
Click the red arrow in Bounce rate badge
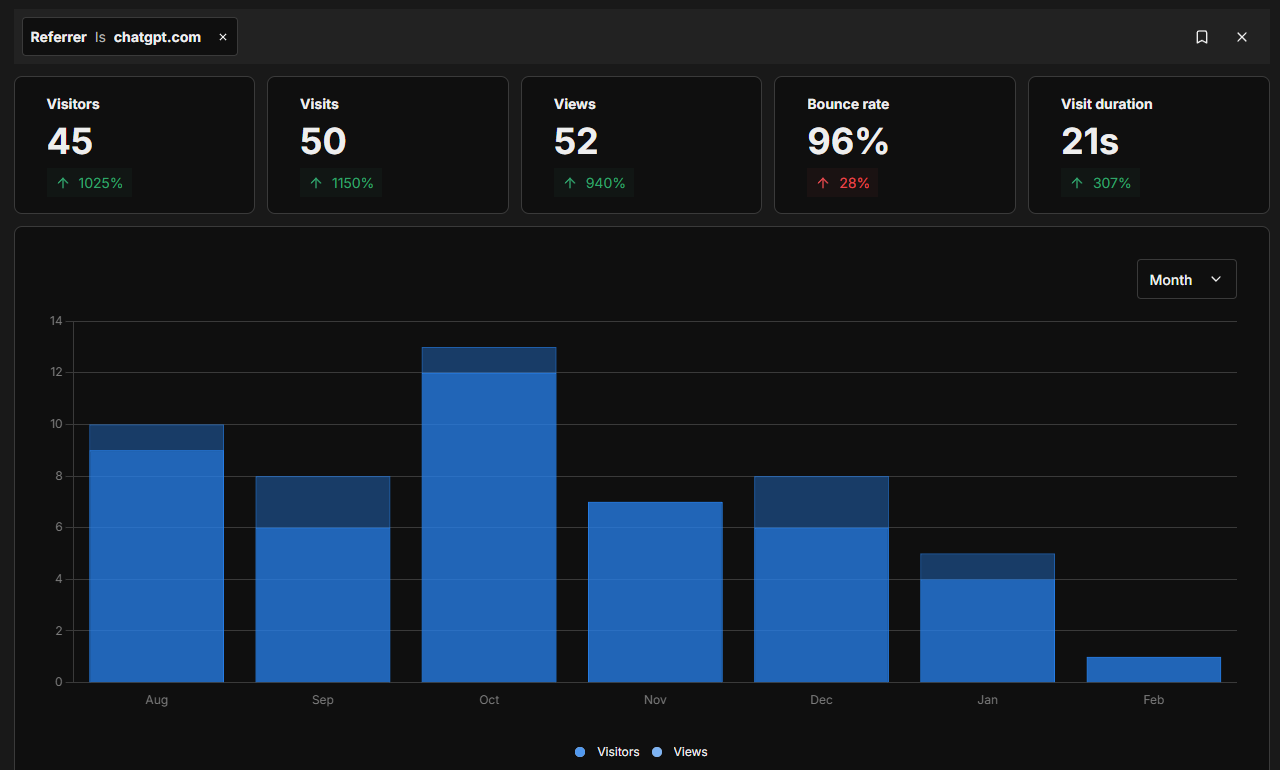[823, 183]
